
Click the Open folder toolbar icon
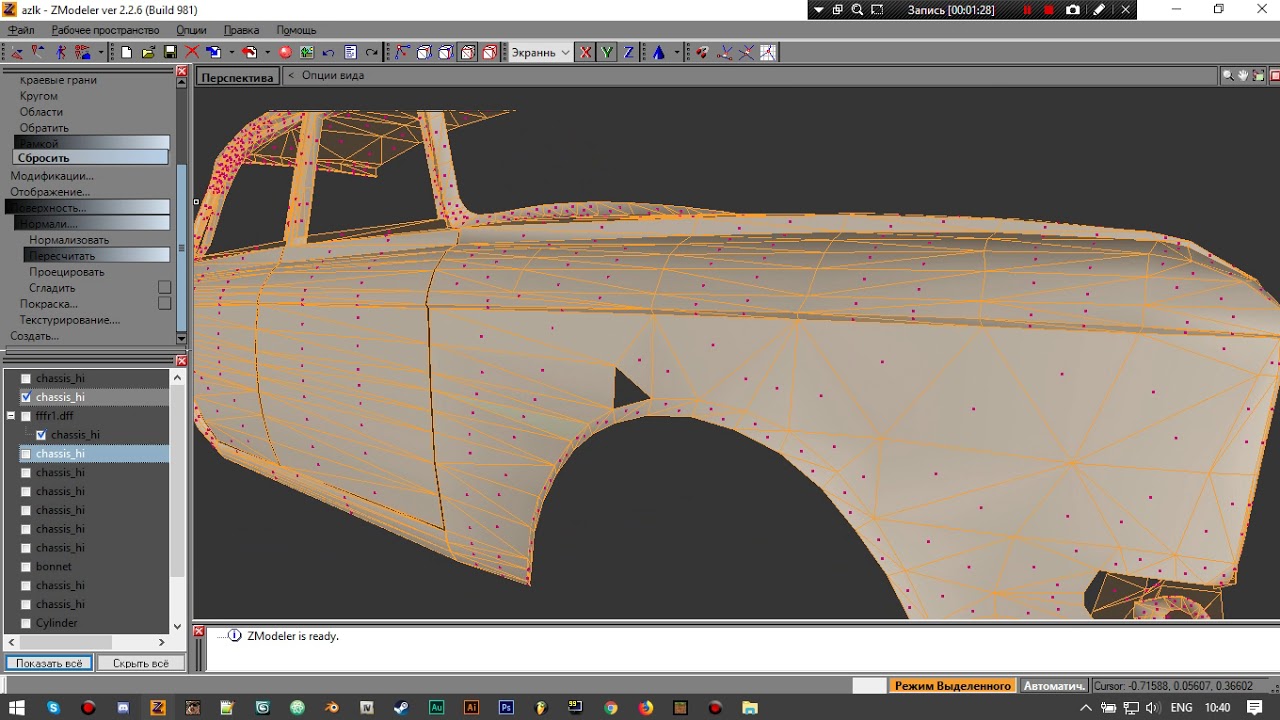(148, 52)
